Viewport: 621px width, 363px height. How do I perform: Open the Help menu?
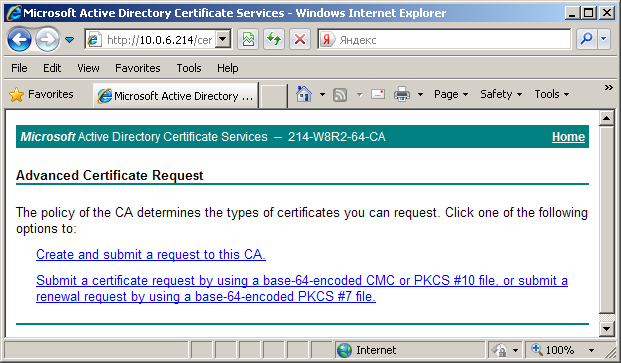227,68
